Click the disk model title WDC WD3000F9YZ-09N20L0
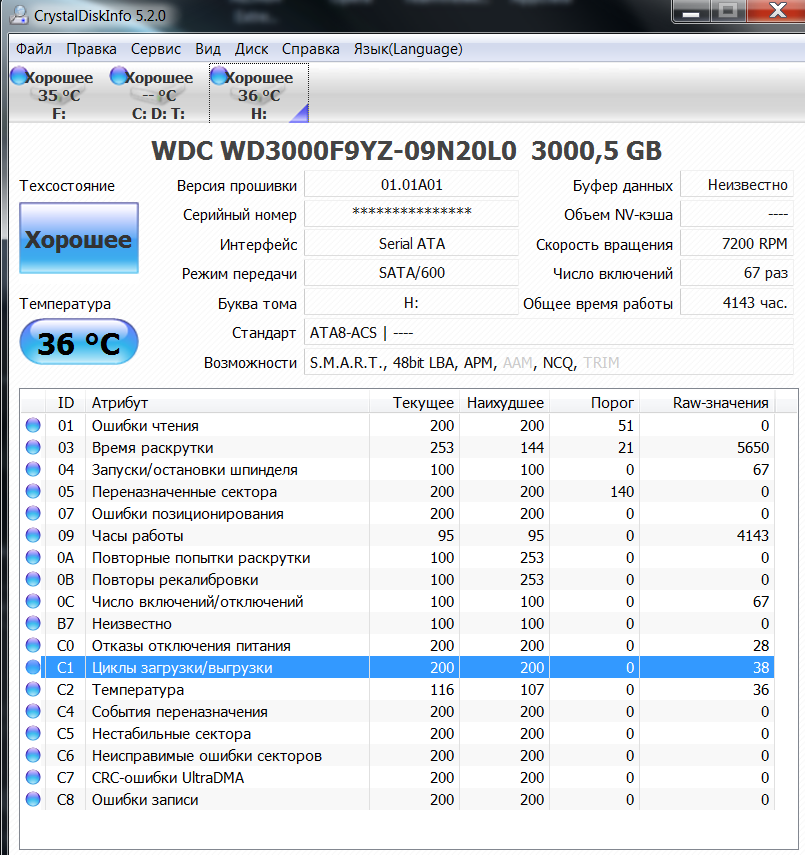Viewport: 805px width, 855px height. click(x=334, y=151)
